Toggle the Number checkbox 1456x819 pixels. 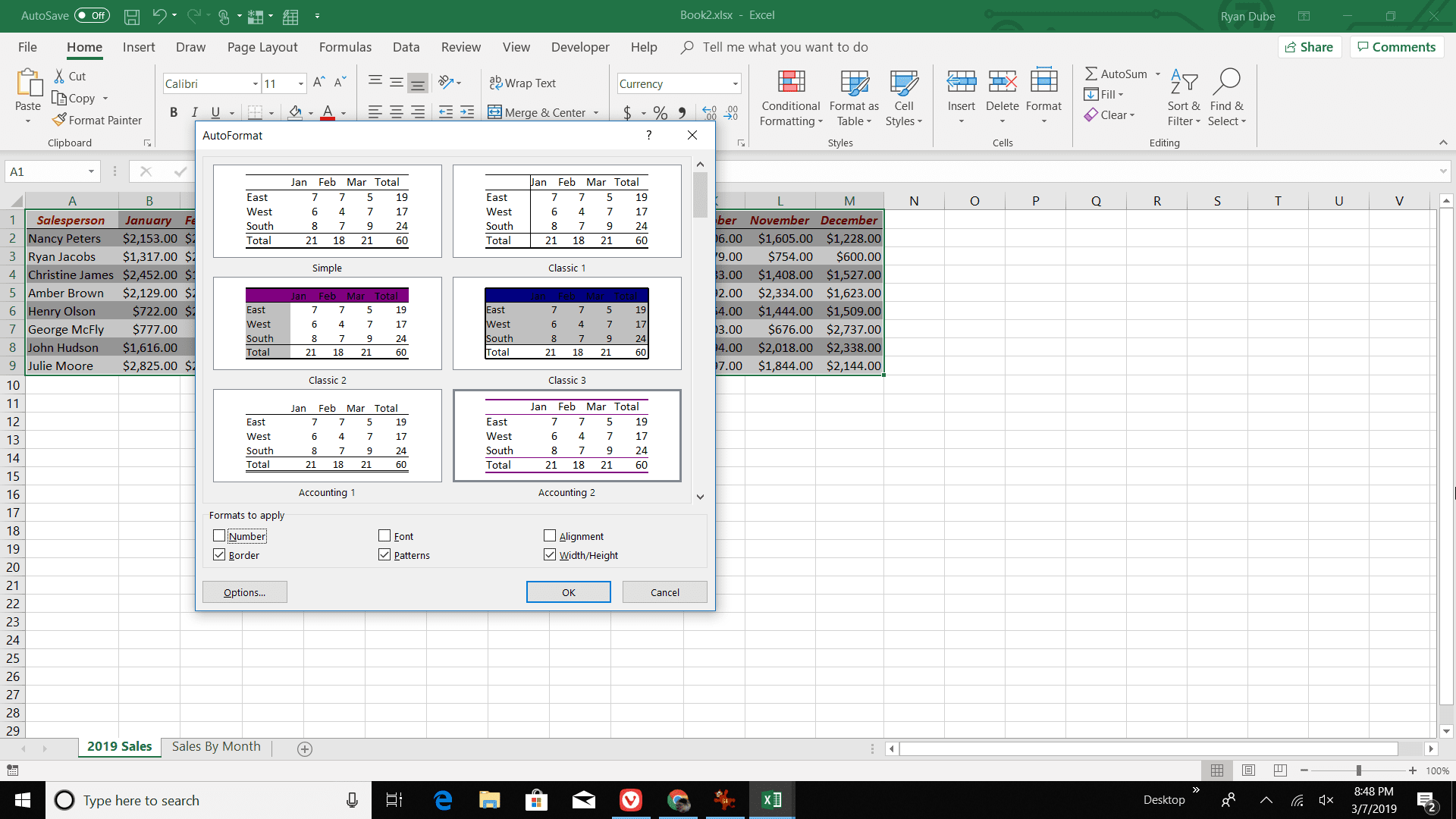(x=219, y=536)
